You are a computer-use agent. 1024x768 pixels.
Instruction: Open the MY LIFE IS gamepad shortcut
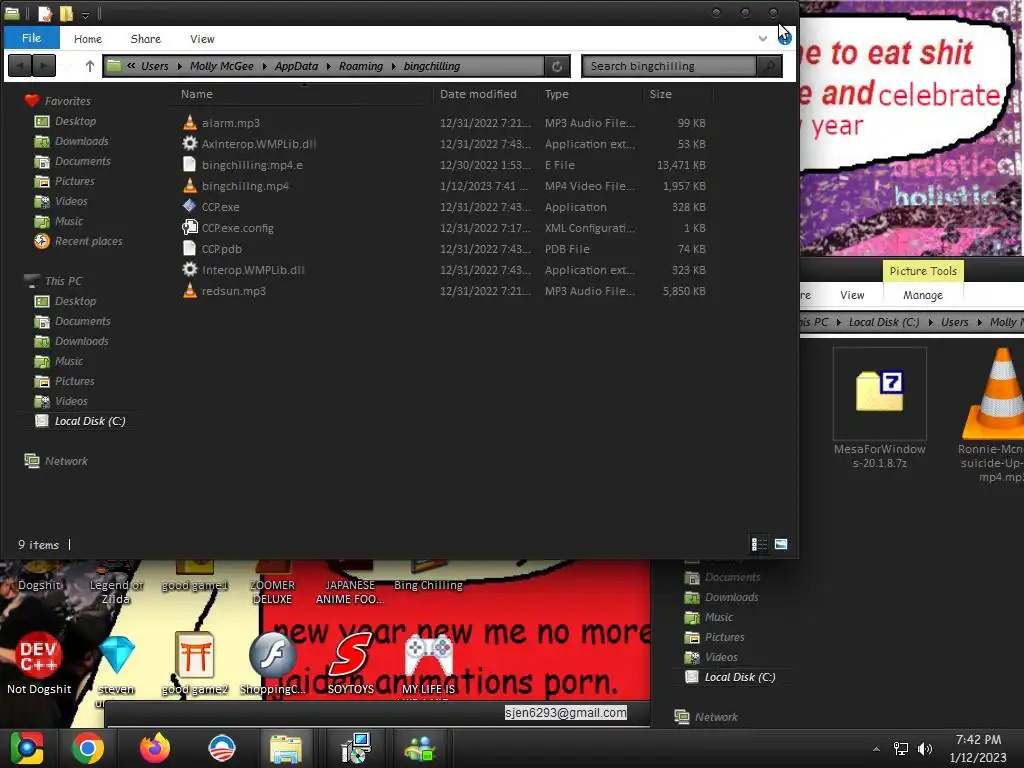428,663
